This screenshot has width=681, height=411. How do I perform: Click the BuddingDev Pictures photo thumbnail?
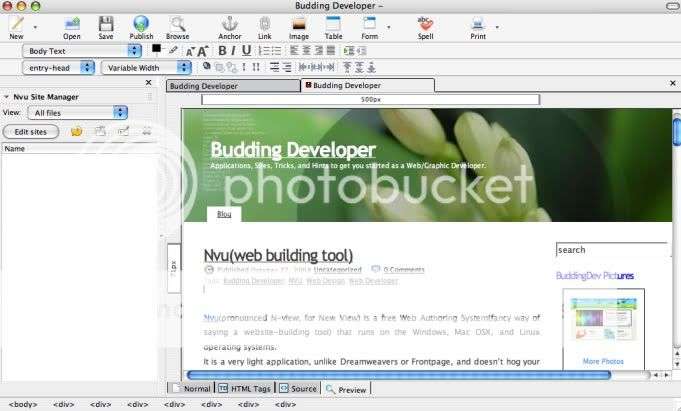(603, 319)
